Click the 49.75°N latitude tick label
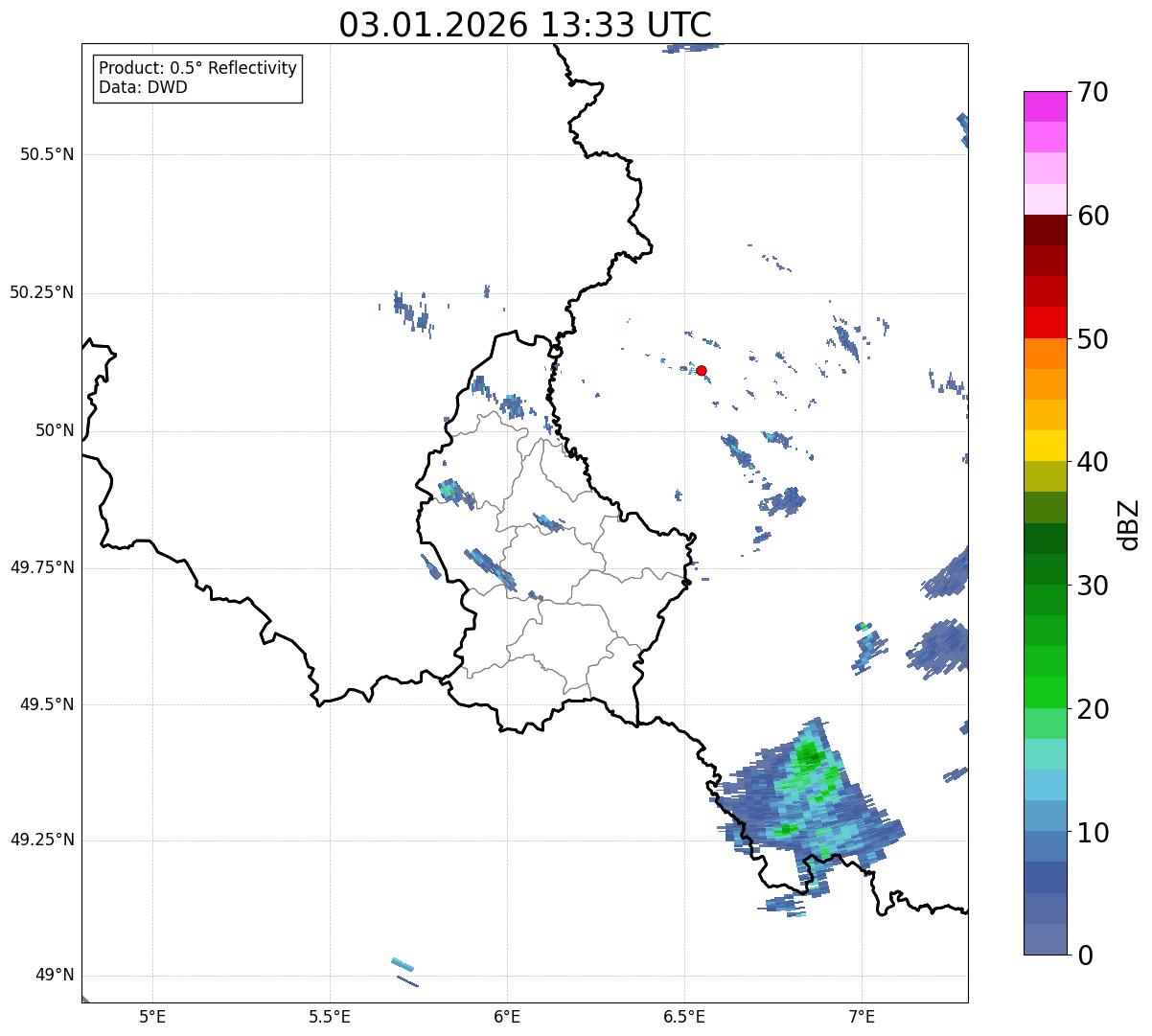The width and height of the screenshot is (1152, 1036). [x=42, y=567]
